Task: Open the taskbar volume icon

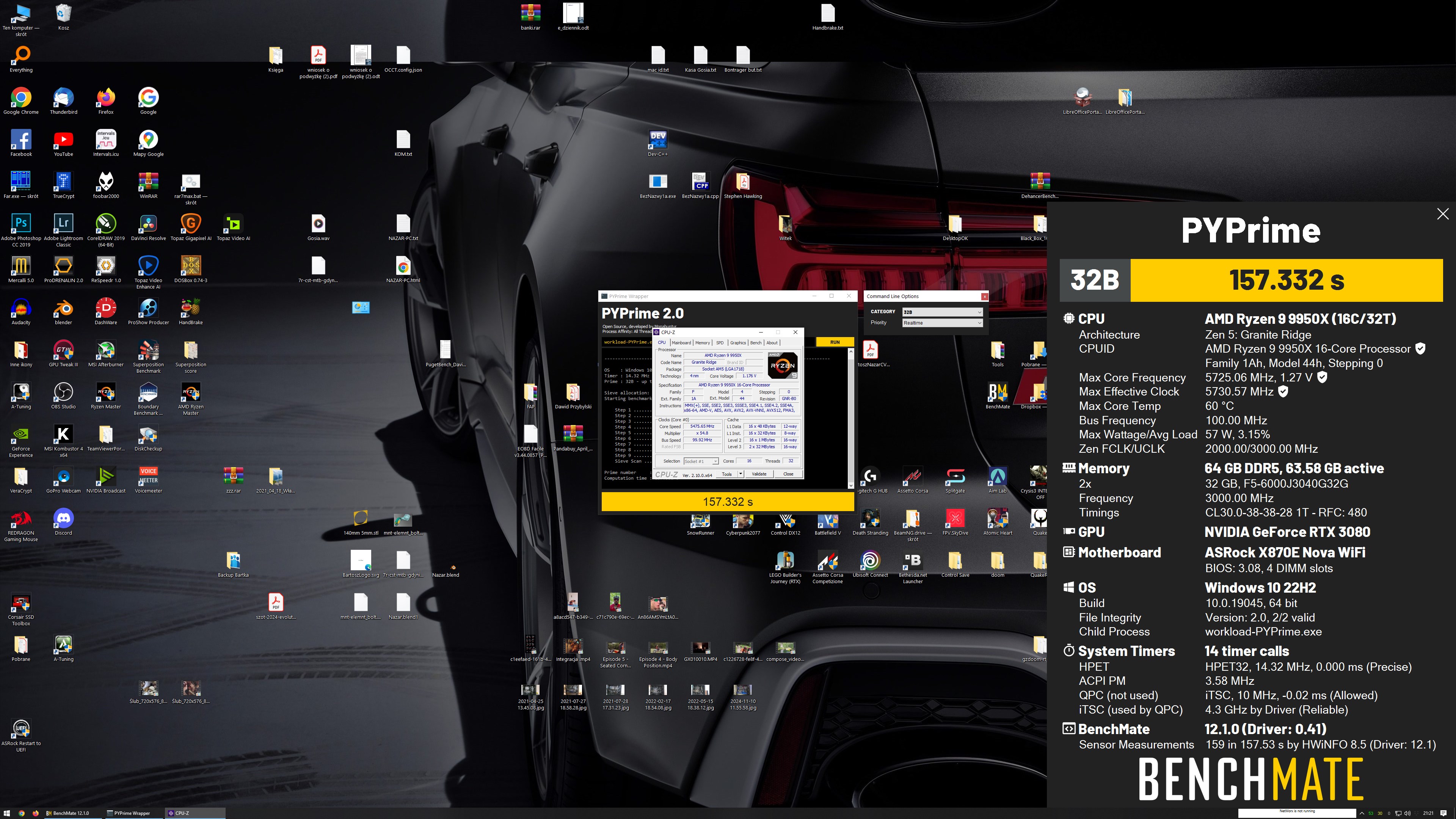Action: [x=1407, y=813]
